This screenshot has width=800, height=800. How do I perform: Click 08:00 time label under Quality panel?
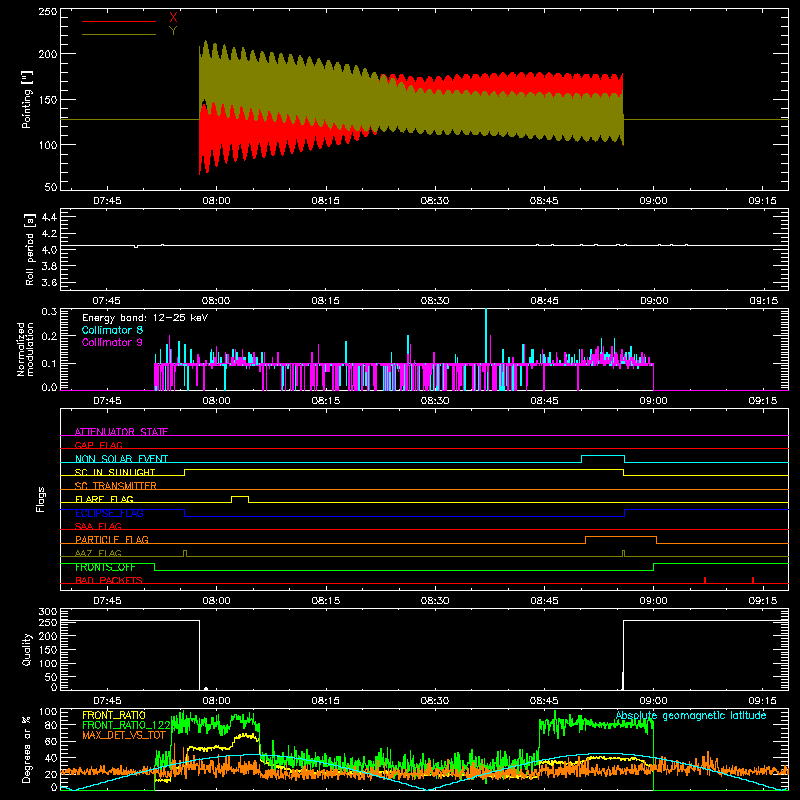[x=216, y=701]
